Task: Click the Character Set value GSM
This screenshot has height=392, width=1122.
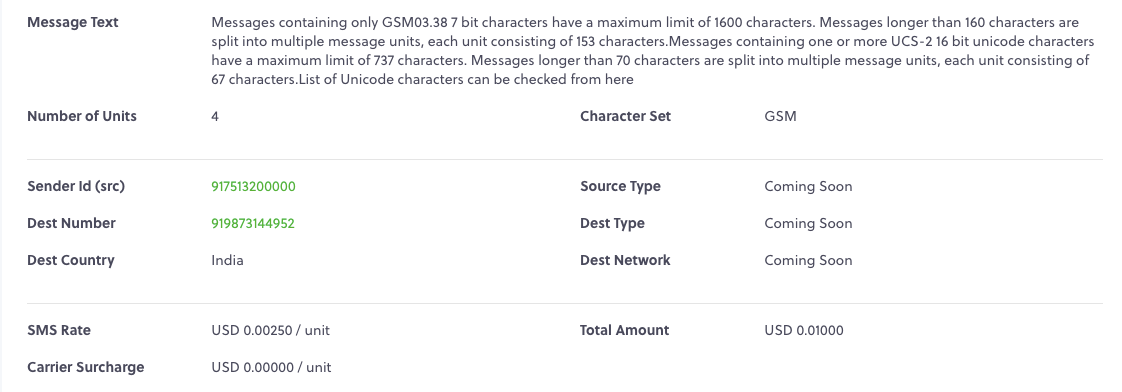Action: (780, 117)
